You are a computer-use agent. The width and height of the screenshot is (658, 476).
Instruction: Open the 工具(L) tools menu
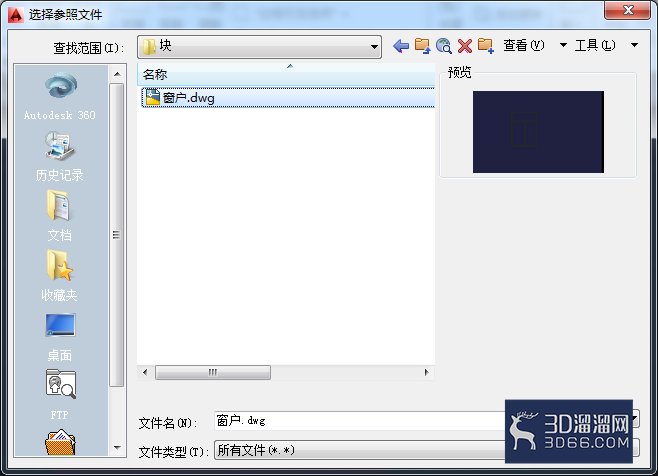[x=595, y=45]
